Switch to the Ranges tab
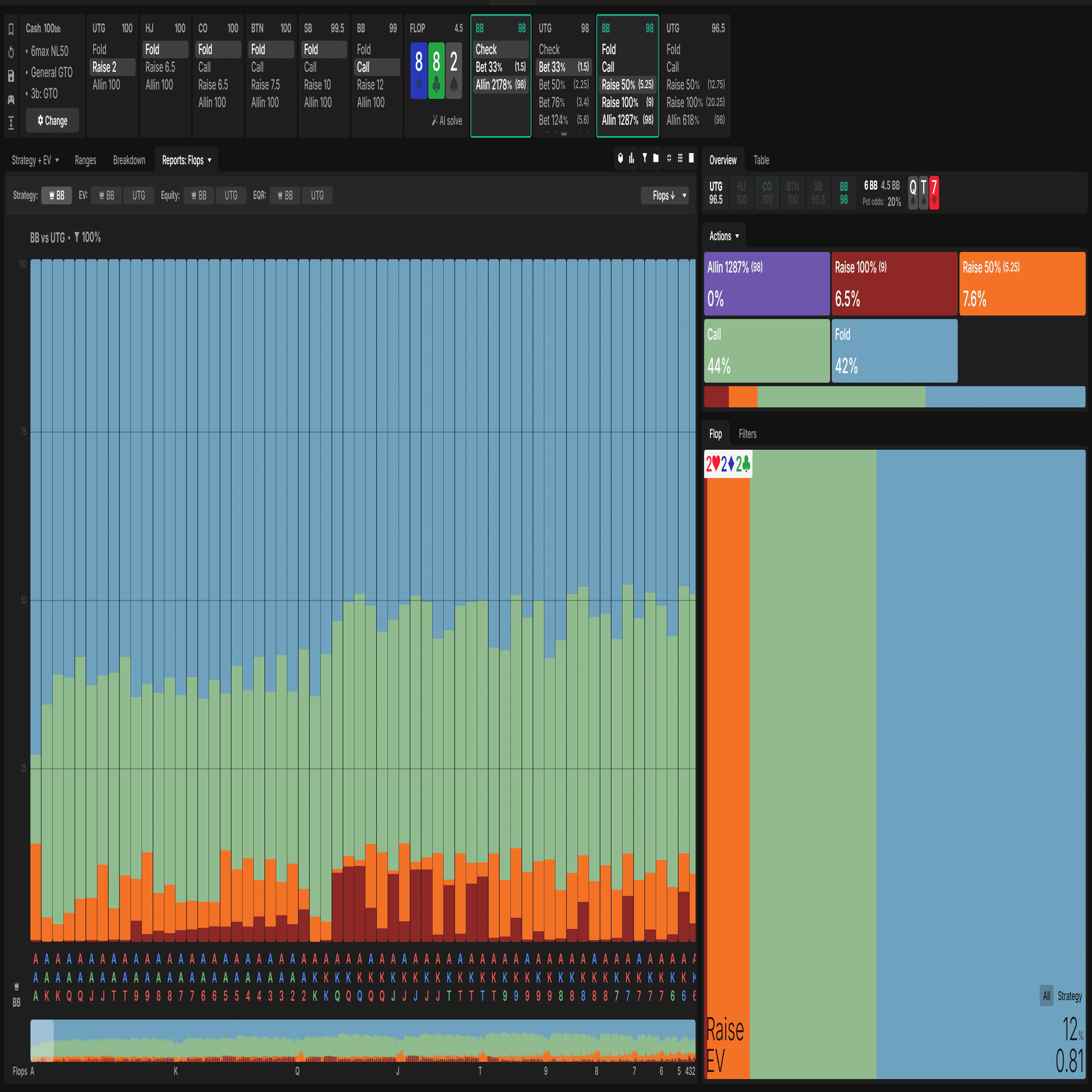Image resolution: width=1092 pixels, height=1092 pixels. pyautogui.click(x=85, y=160)
